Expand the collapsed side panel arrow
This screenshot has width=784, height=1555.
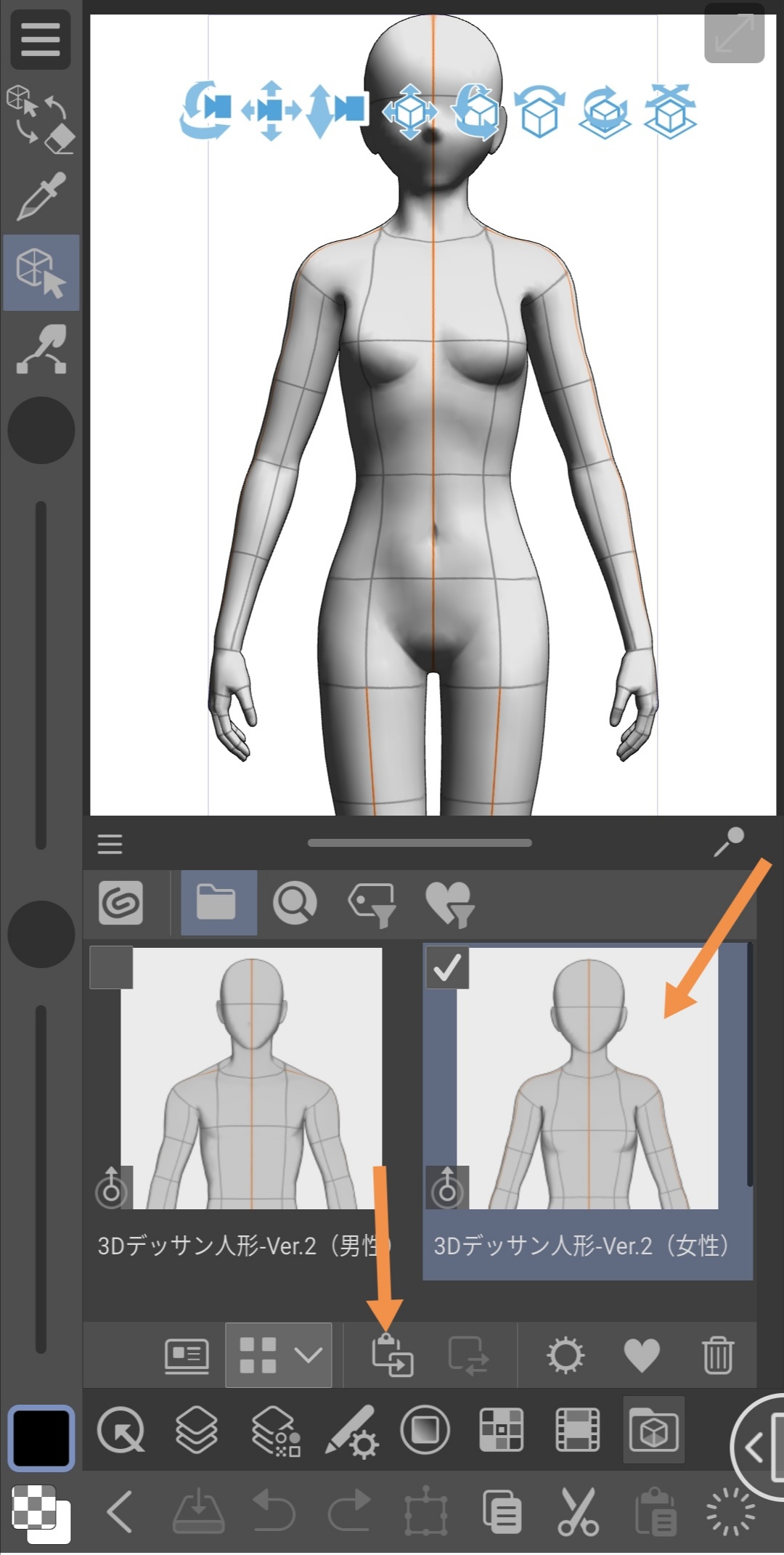point(755,1447)
